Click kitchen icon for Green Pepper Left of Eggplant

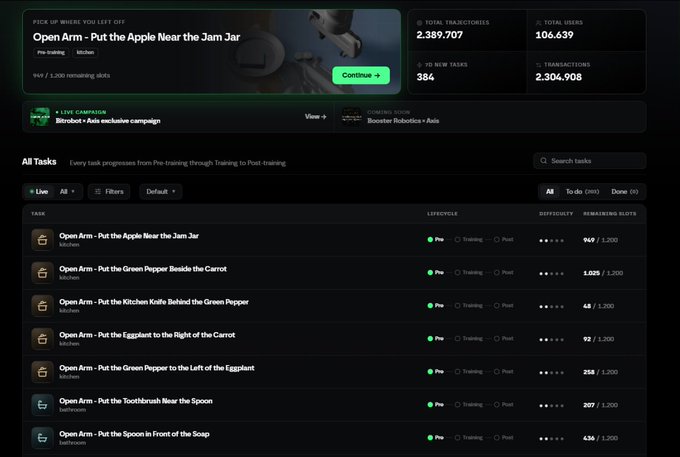[x=42, y=372]
